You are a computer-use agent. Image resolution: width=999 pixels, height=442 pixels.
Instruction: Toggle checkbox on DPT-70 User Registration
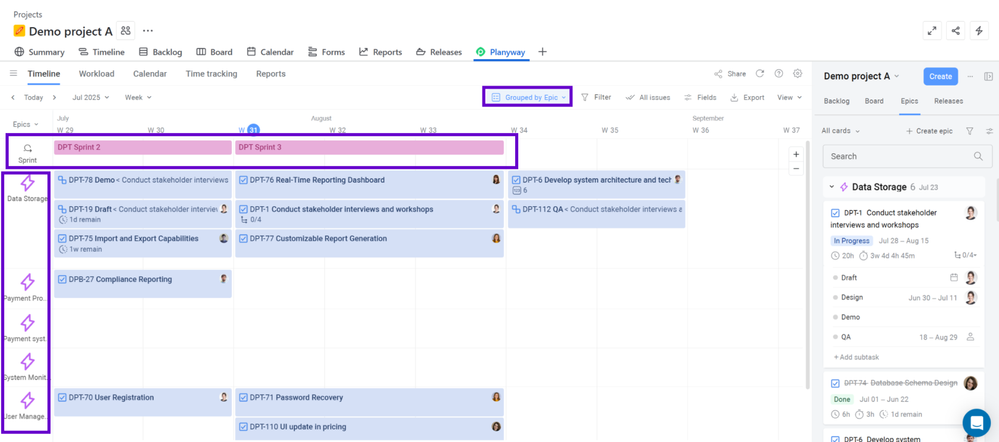click(62, 397)
